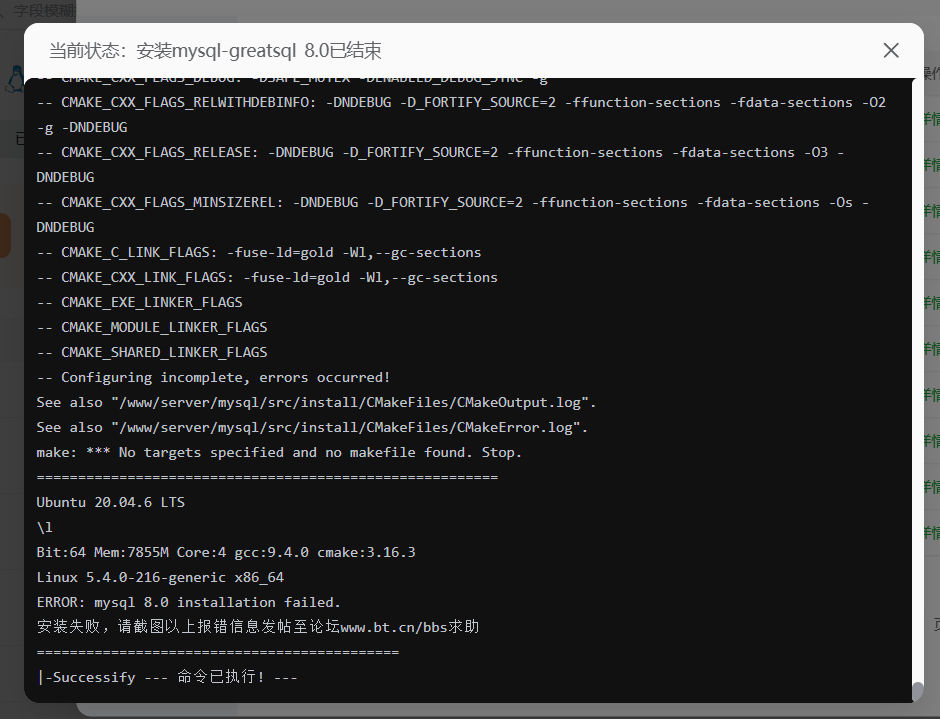Viewport: 940px width, 719px height.
Task: Click the CMAKE_CXX_FLAGS_RELWITHDEBINFO log line
Action: pyautogui.click(x=461, y=115)
